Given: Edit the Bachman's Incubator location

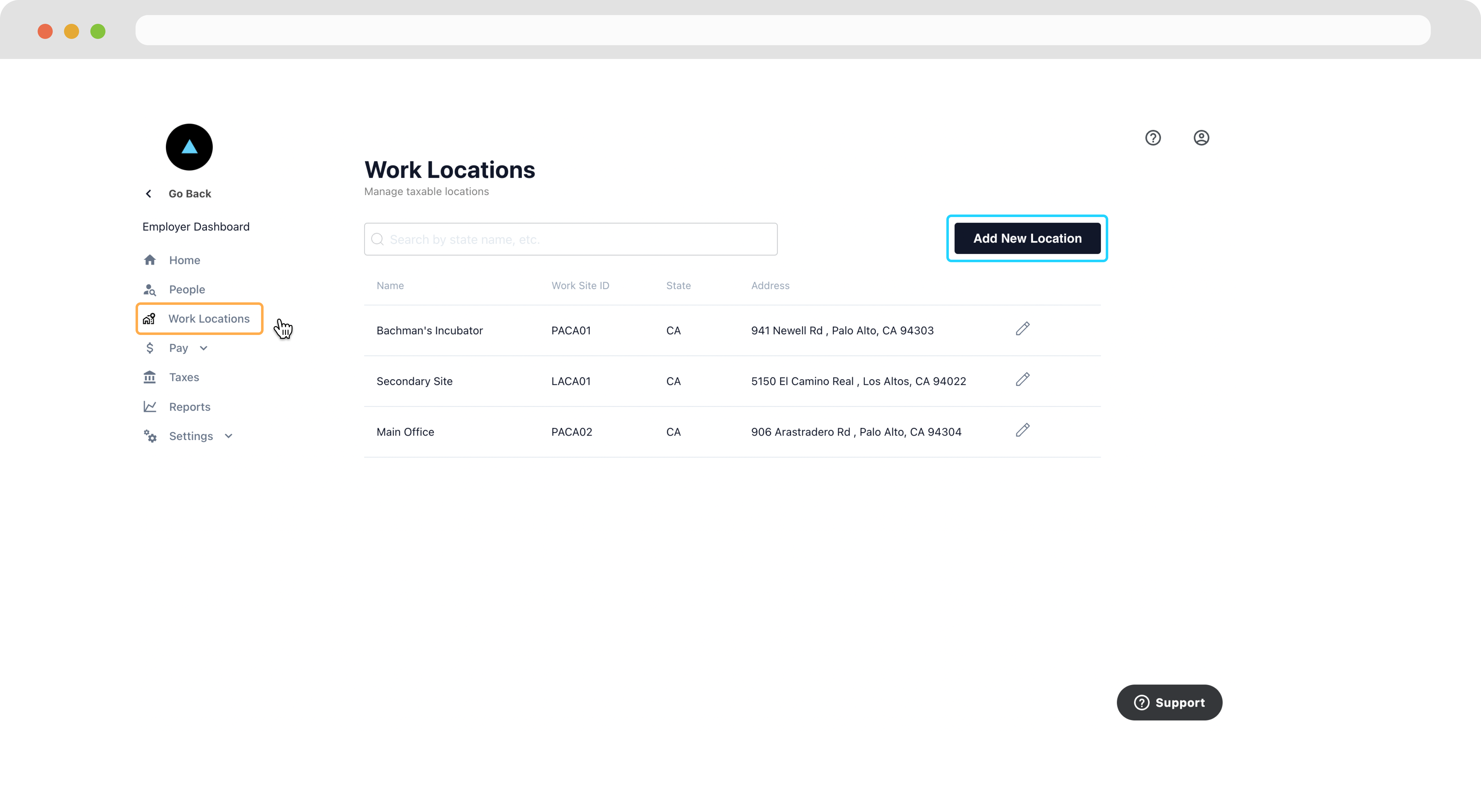Looking at the screenshot, I should point(1022,329).
